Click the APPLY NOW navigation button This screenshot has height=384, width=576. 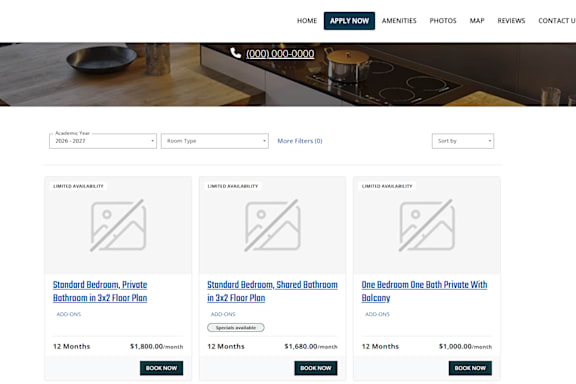pyautogui.click(x=349, y=21)
